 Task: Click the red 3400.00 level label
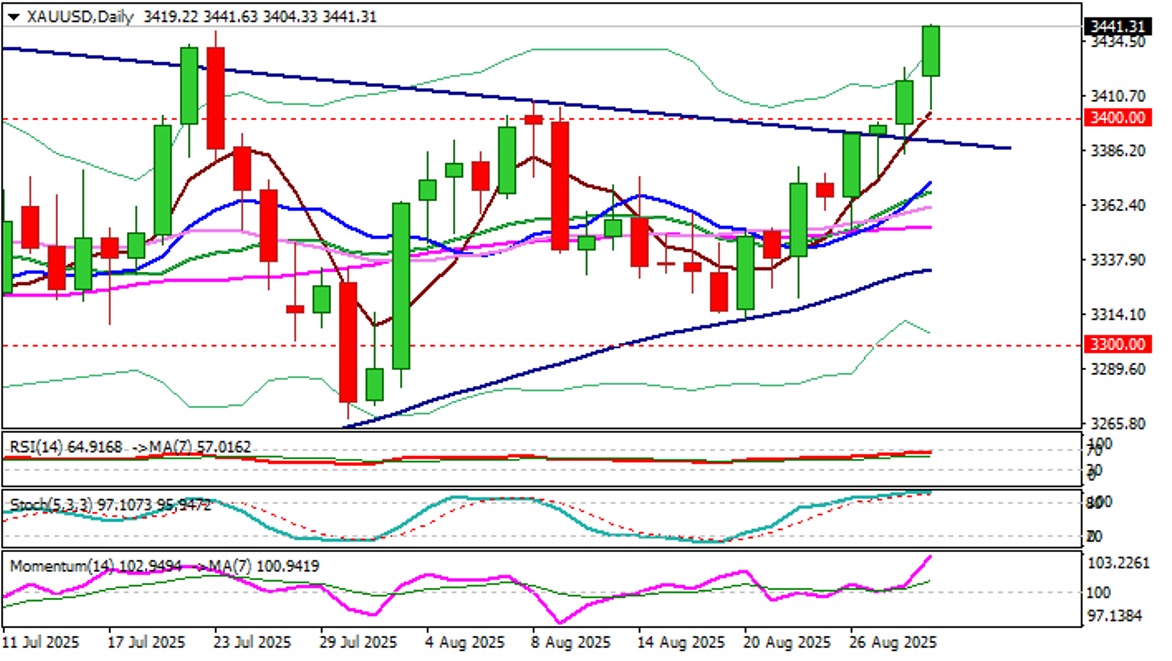[1117, 118]
